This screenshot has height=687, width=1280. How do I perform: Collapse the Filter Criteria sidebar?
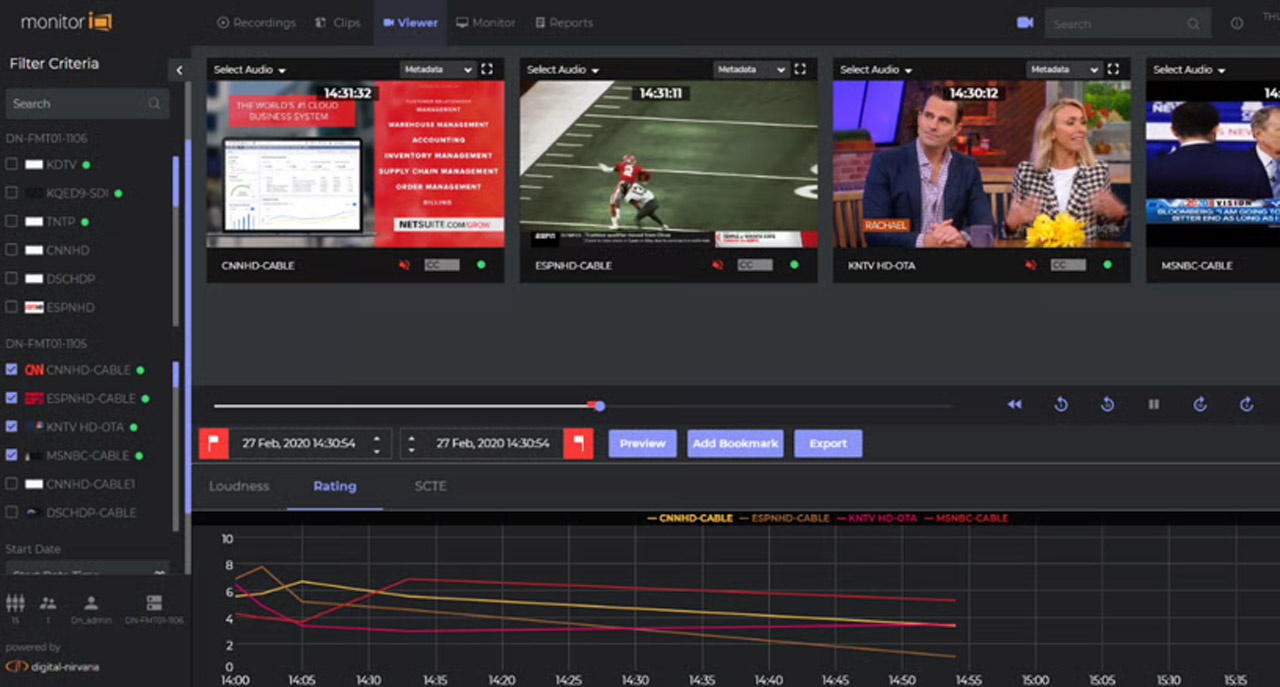[178, 70]
